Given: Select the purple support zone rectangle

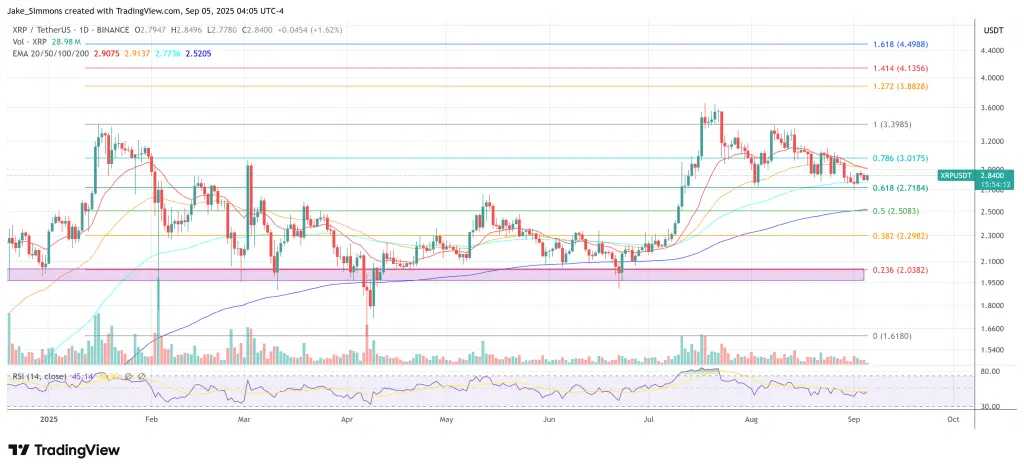Looking at the screenshot, I should coord(436,274).
